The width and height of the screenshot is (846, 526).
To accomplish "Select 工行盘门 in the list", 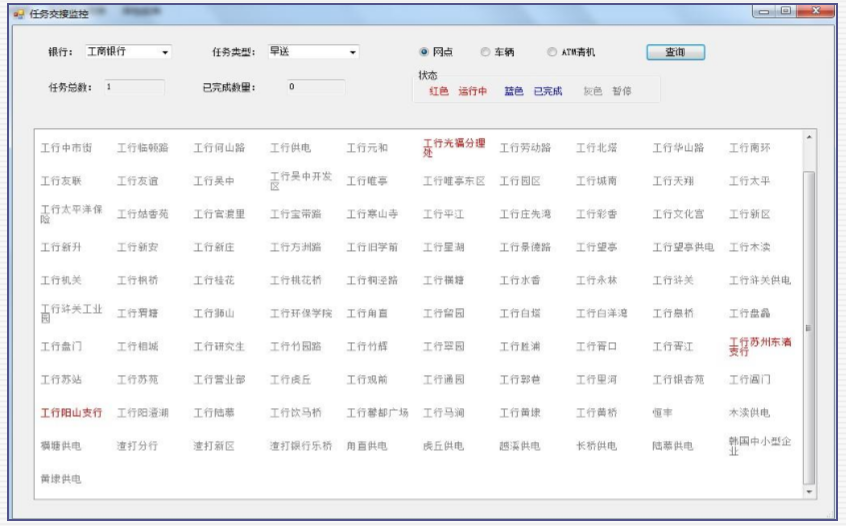I will tap(61, 346).
